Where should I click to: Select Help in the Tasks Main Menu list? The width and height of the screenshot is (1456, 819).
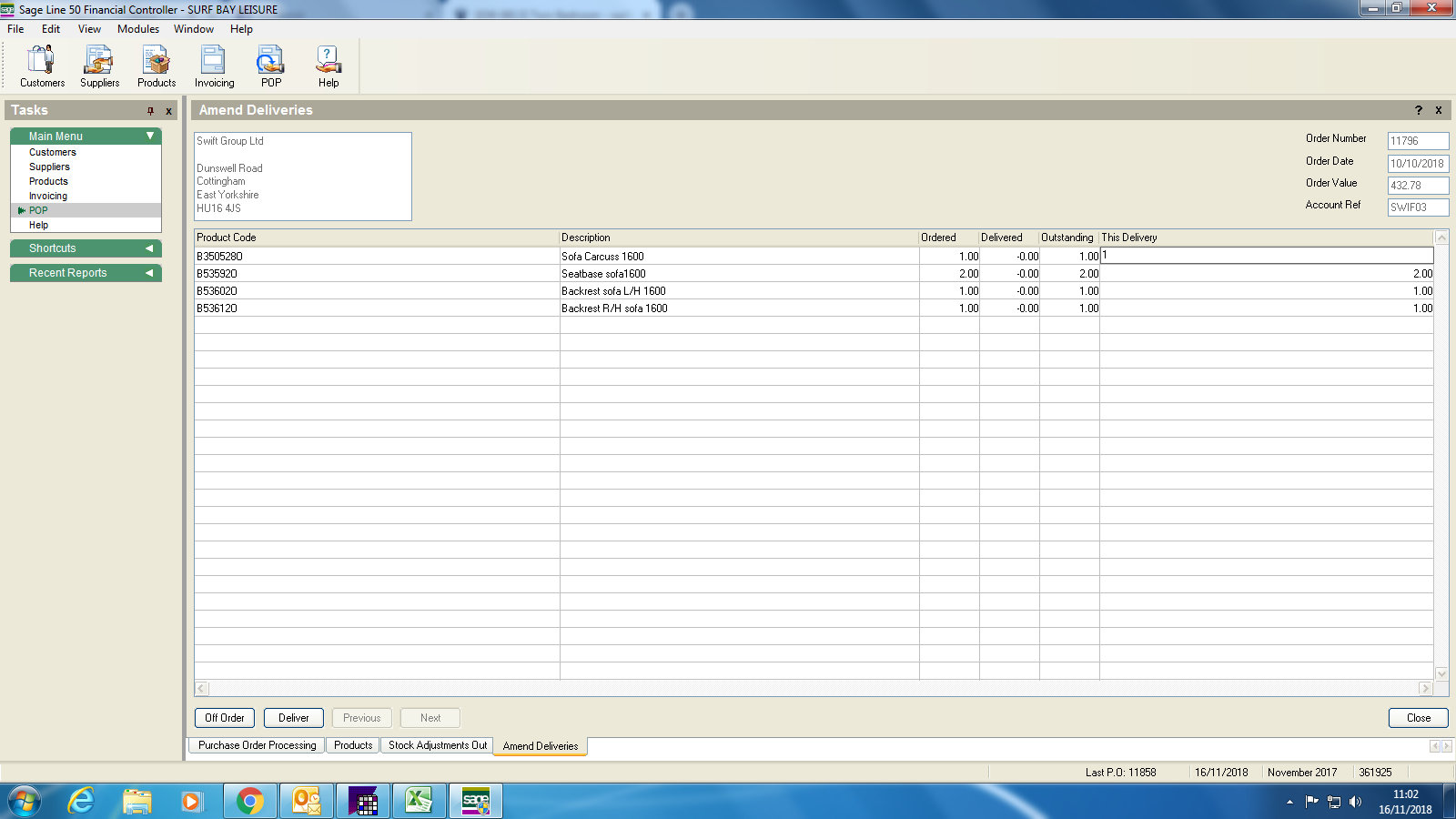(38, 225)
